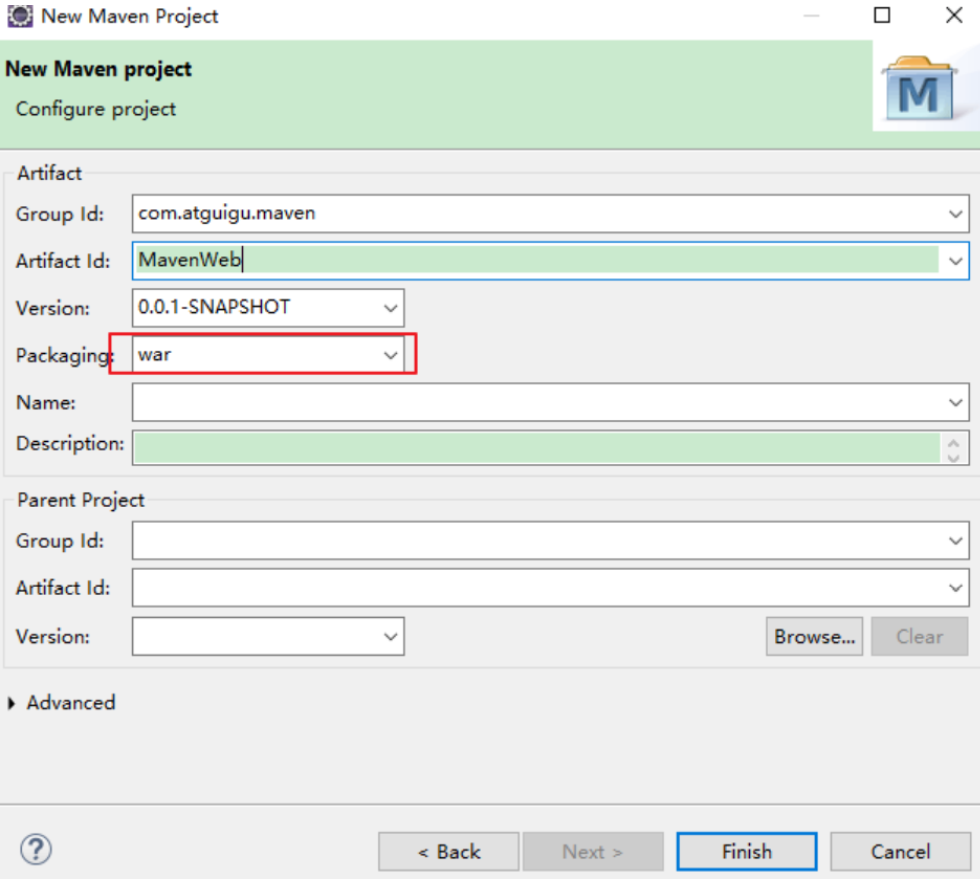Image resolution: width=980 pixels, height=881 pixels.
Task: Click the Cancel button
Action: click(900, 851)
